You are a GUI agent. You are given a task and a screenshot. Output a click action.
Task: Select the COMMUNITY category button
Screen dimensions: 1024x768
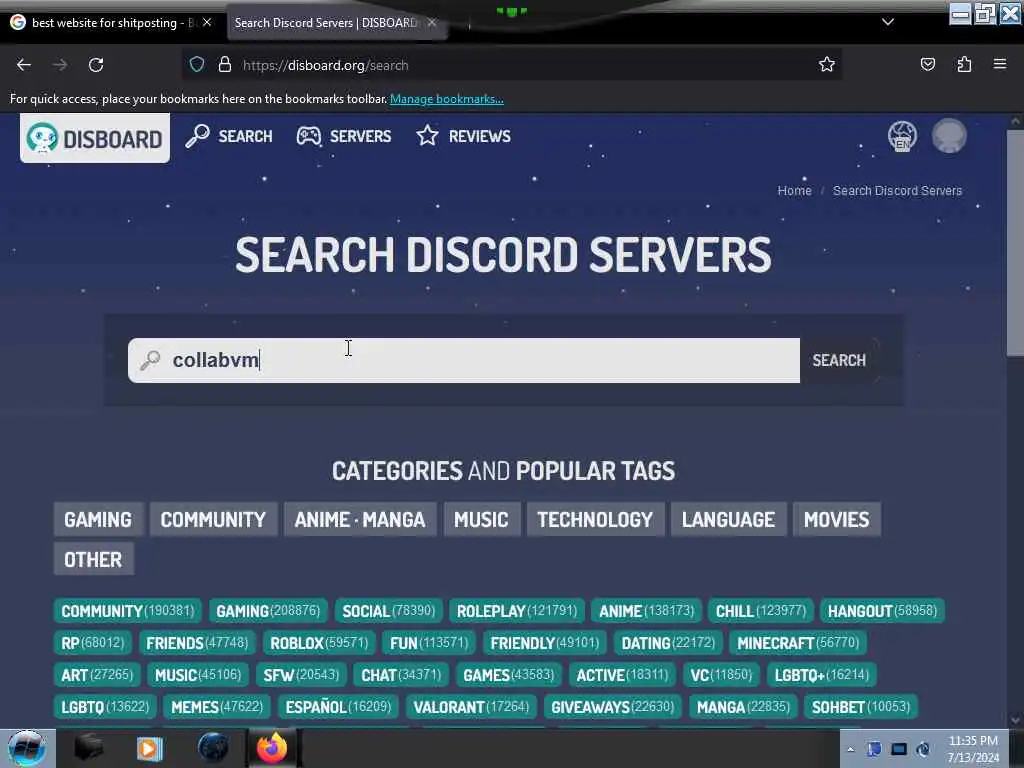point(214,519)
